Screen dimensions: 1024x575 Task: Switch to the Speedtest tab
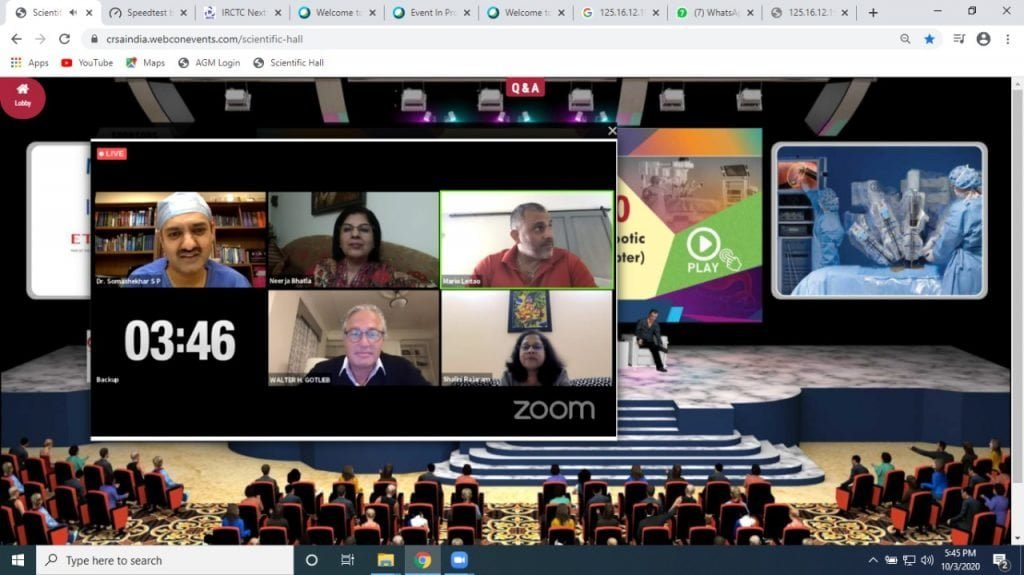pos(145,13)
